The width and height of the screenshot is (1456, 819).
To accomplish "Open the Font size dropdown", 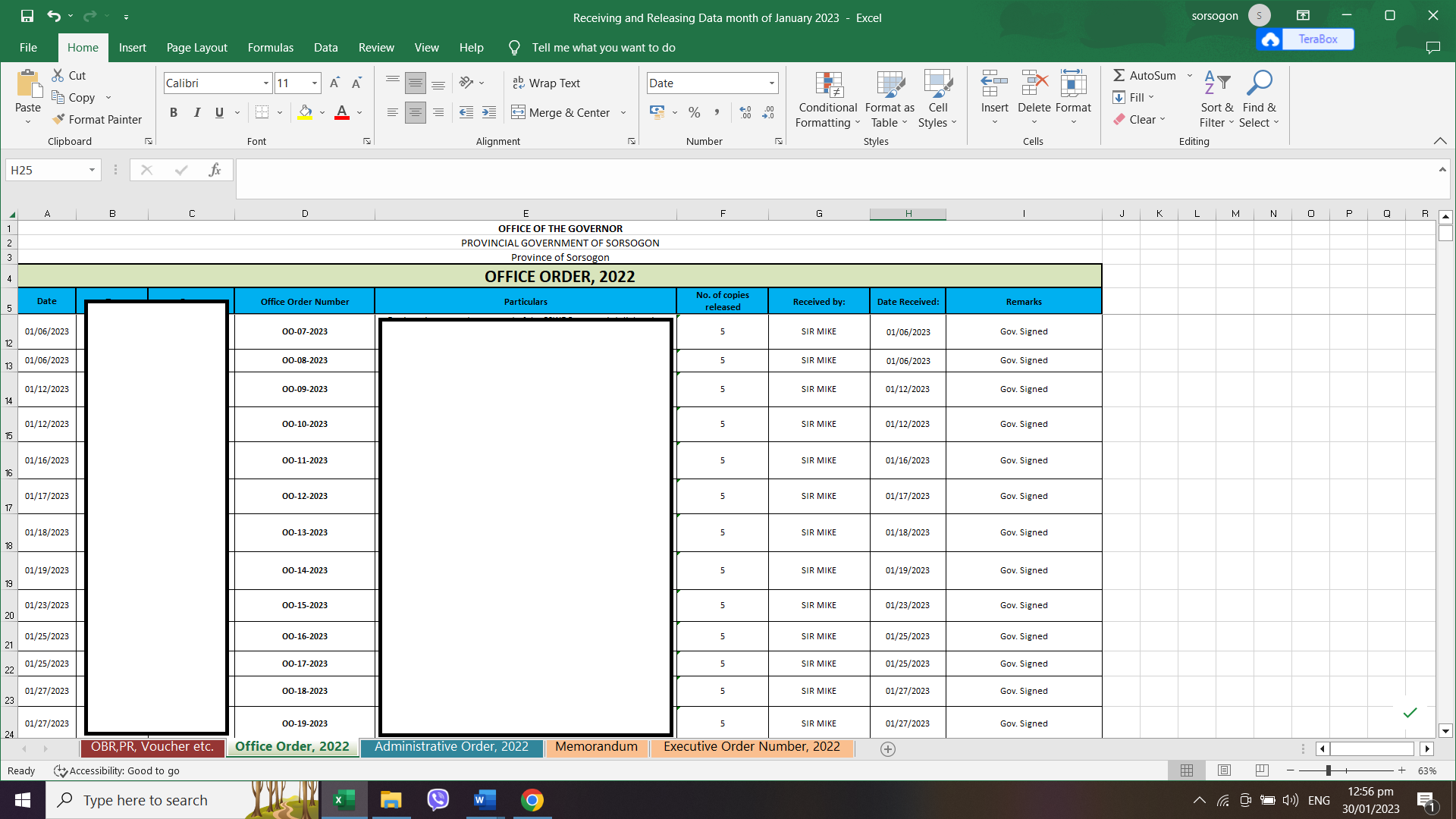I will click(315, 83).
